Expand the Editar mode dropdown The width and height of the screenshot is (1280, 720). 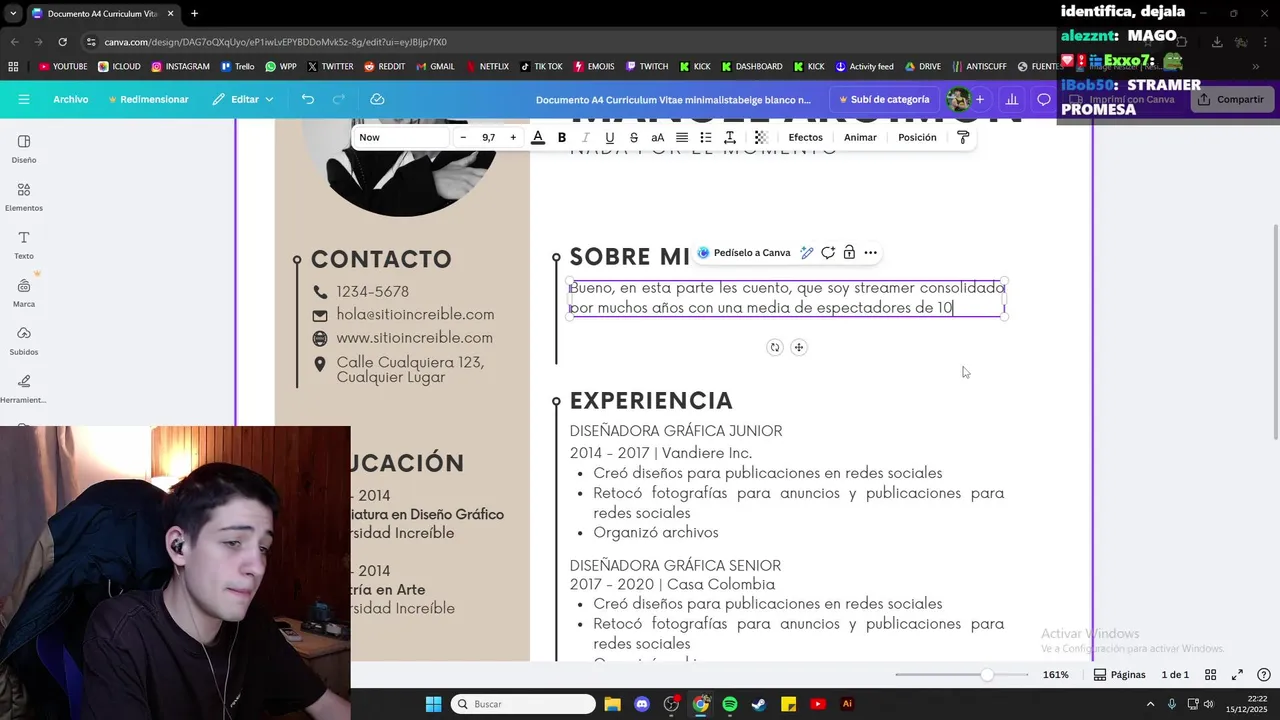pyautogui.click(x=243, y=99)
